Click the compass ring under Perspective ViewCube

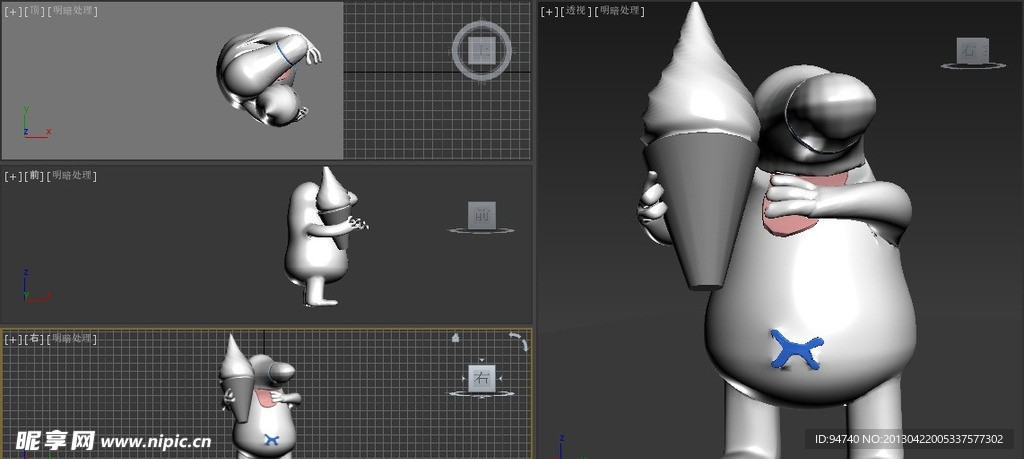point(972,66)
